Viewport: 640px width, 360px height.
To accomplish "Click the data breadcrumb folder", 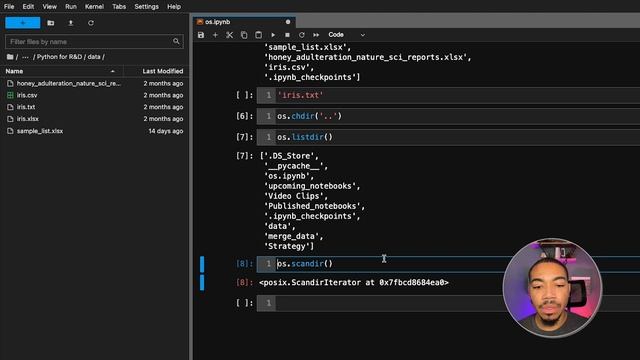I will point(94,57).
